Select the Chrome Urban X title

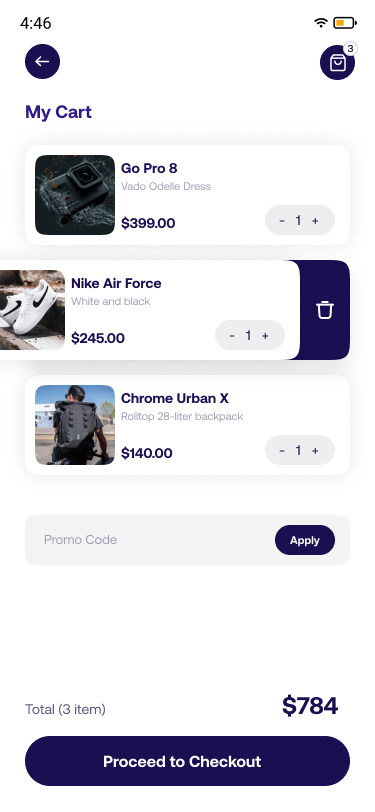coord(175,398)
